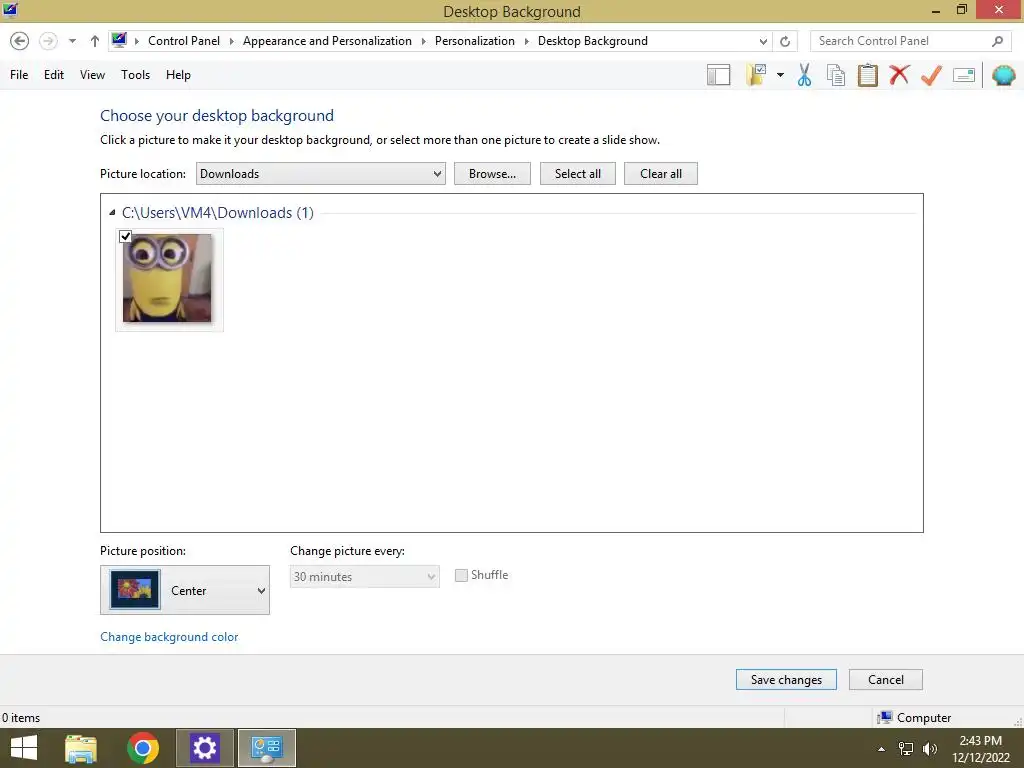Viewport: 1024px width, 768px height.
Task: Toggle the Shuffle checkbox
Action: coord(461,575)
